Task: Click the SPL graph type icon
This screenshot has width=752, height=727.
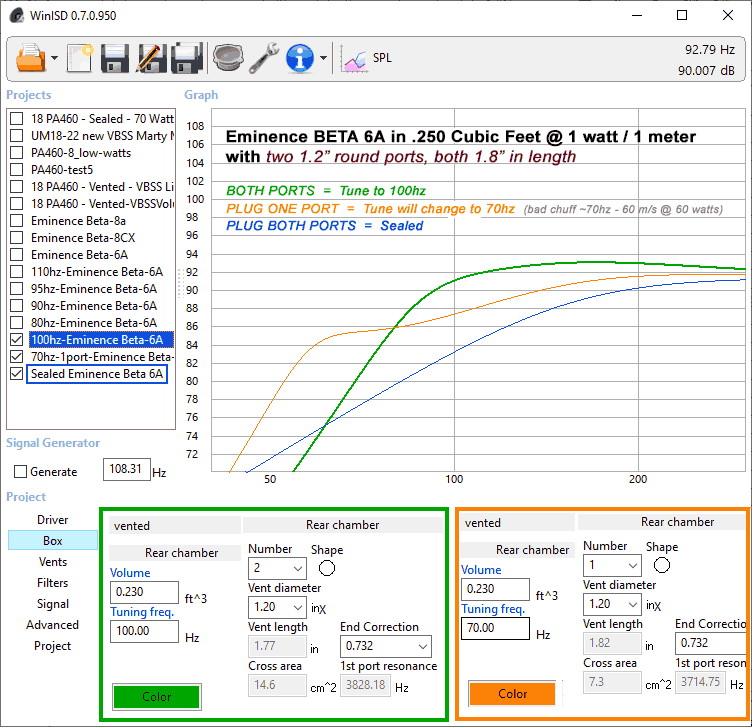Action: pyautogui.click(x=354, y=59)
